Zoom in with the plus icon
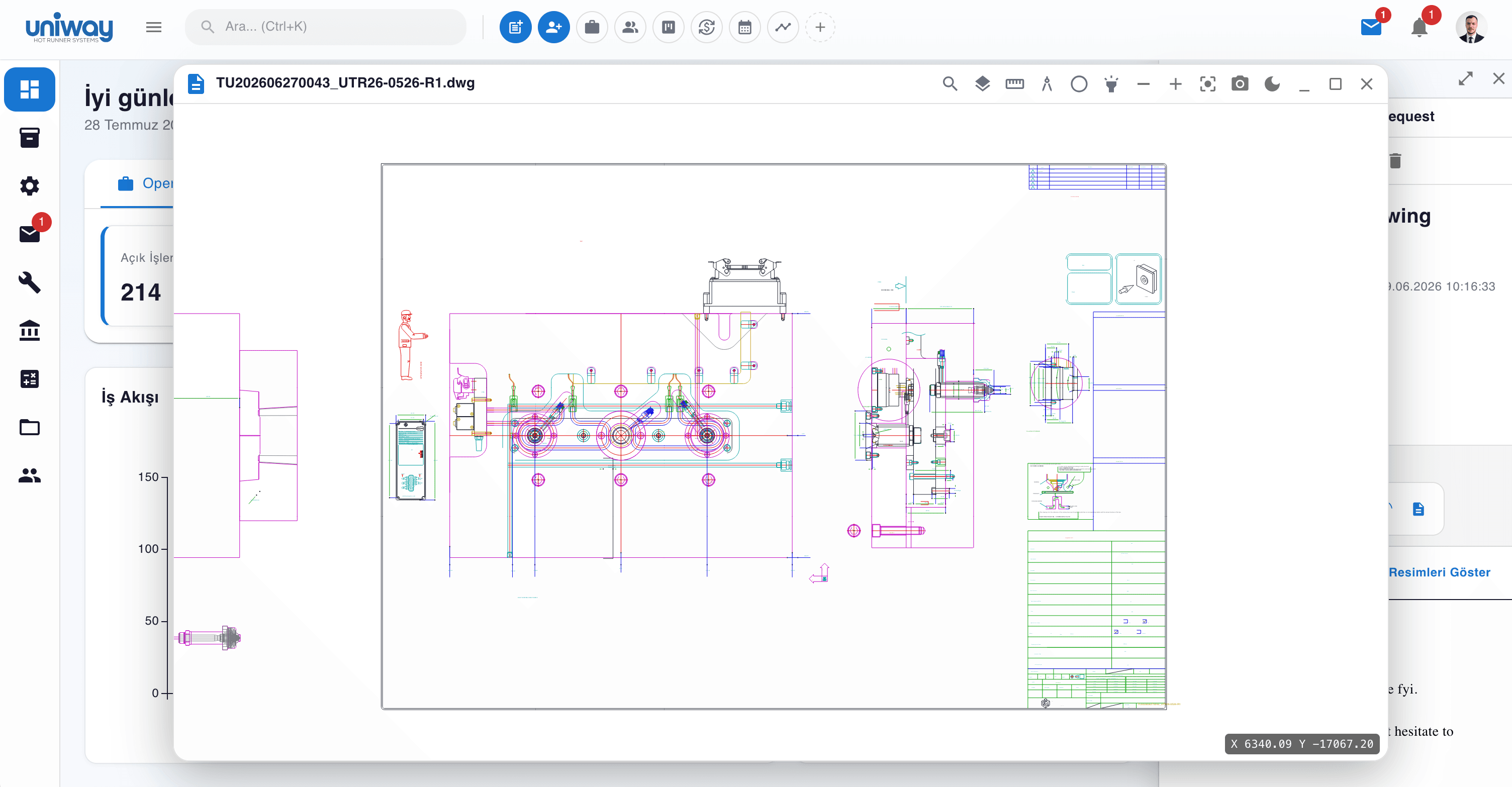This screenshot has height=787, width=1512. point(1175,84)
